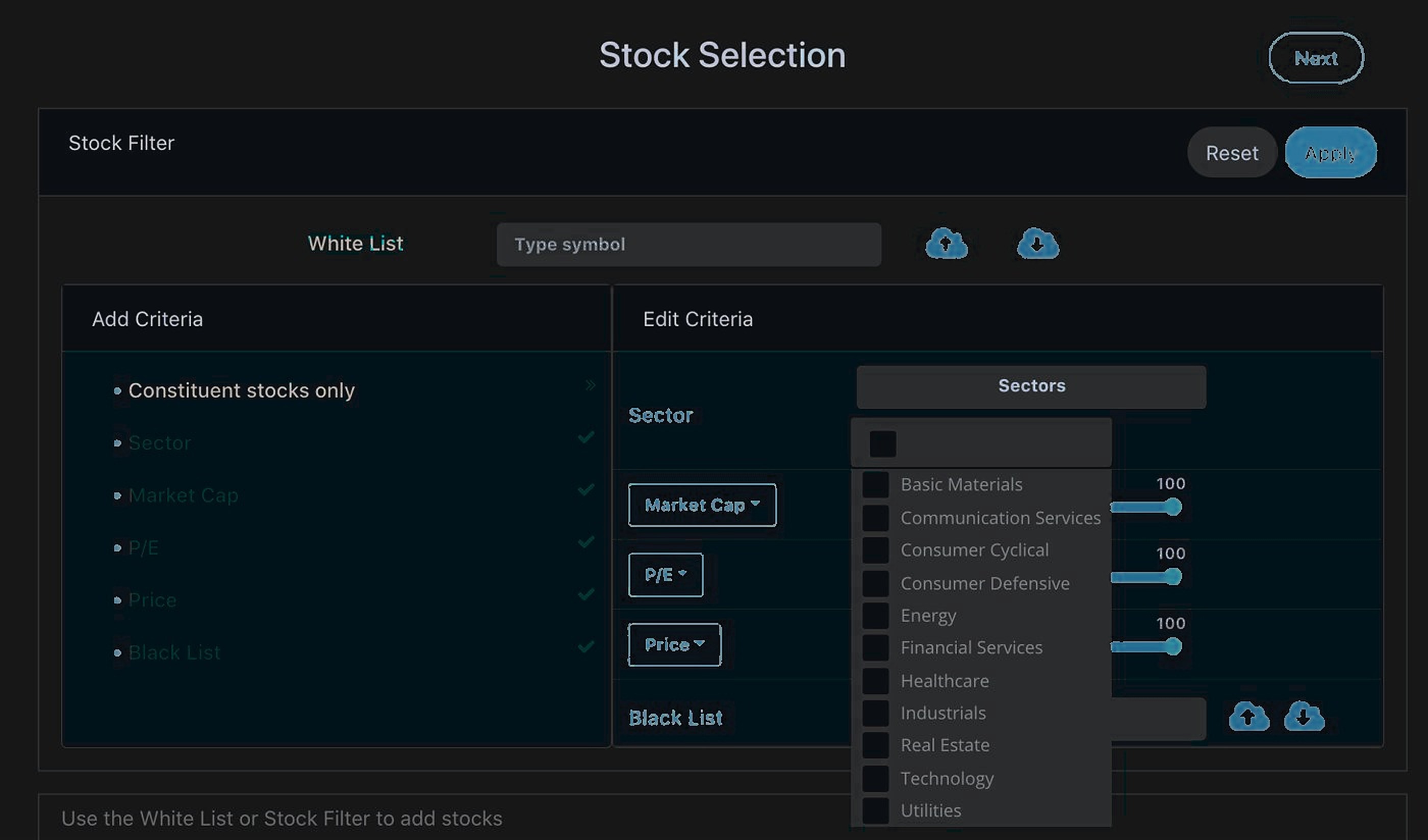The image size is (1428, 840).
Task: Expand the Price dropdown button
Action: click(x=674, y=645)
